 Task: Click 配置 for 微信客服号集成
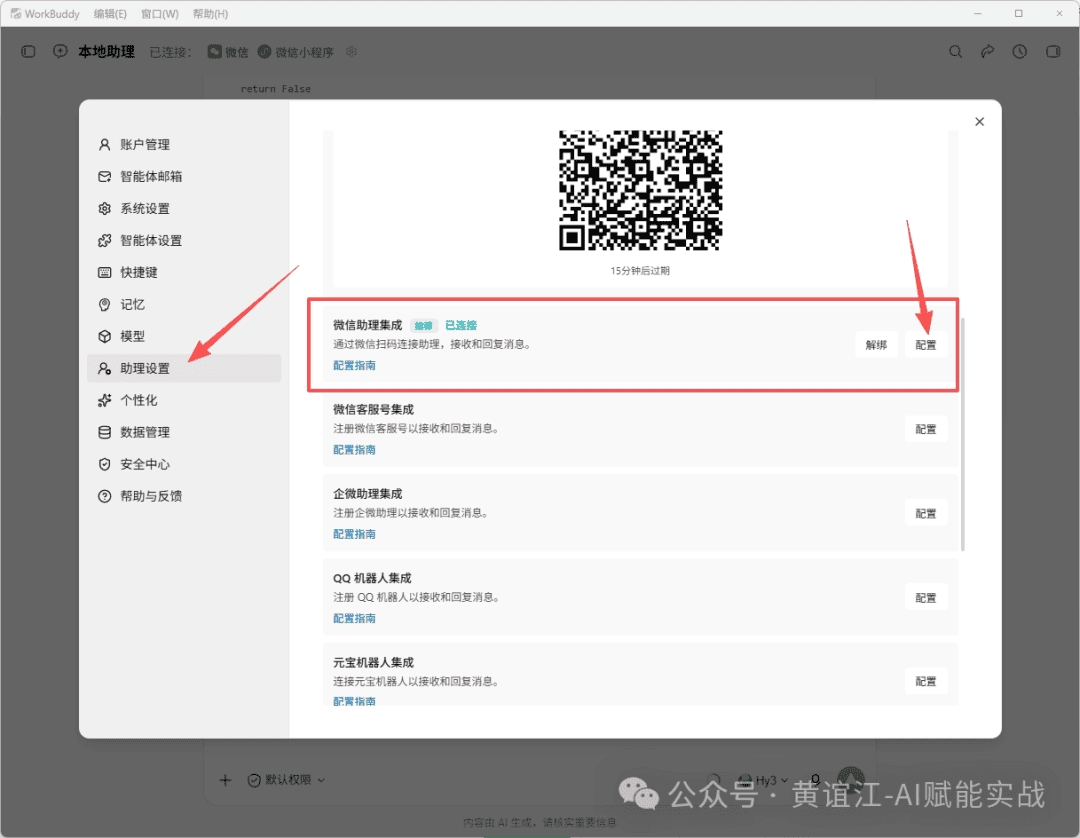(x=926, y=429)
